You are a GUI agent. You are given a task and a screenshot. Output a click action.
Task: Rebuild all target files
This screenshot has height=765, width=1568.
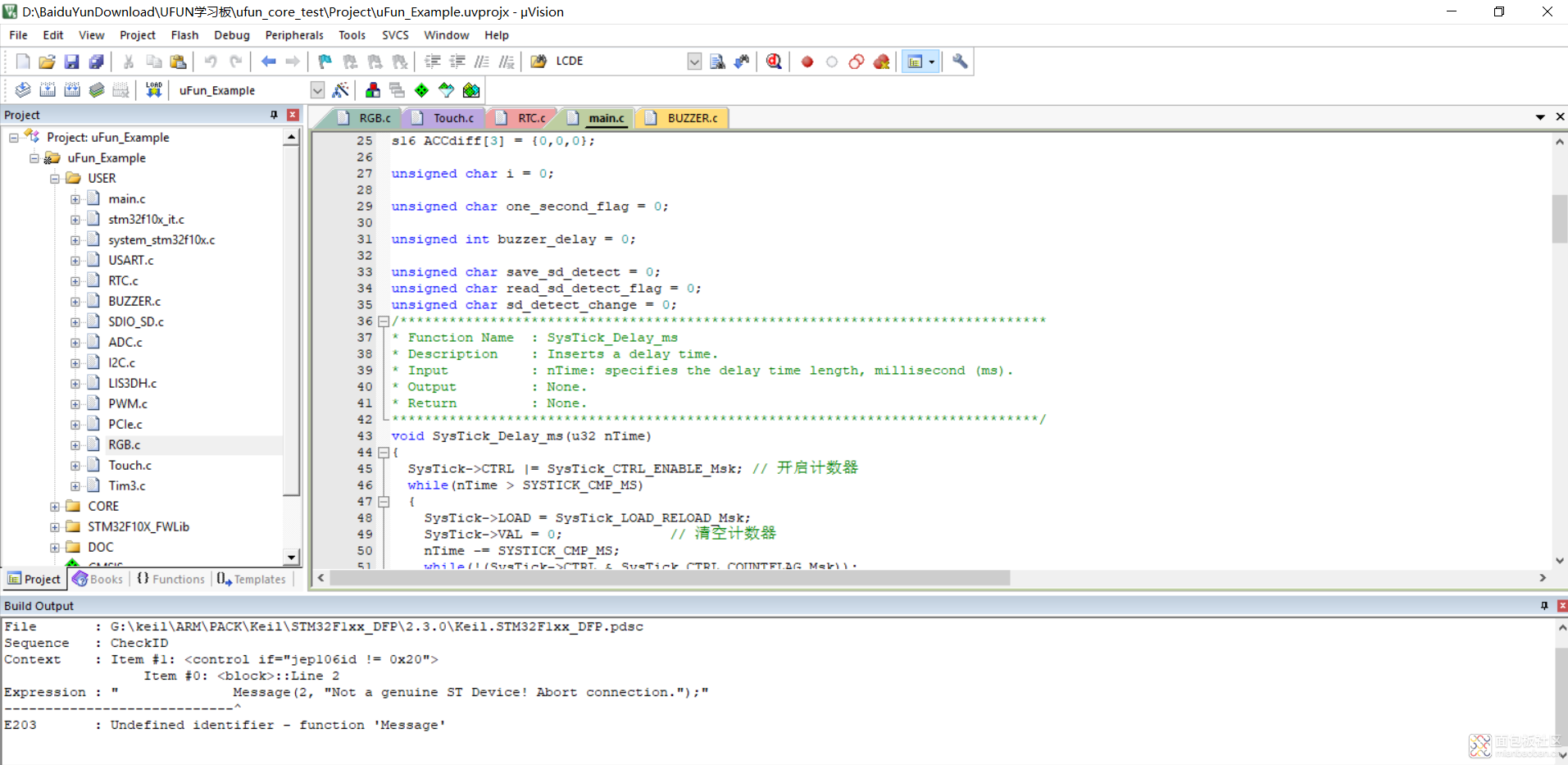tap(72, 90)
